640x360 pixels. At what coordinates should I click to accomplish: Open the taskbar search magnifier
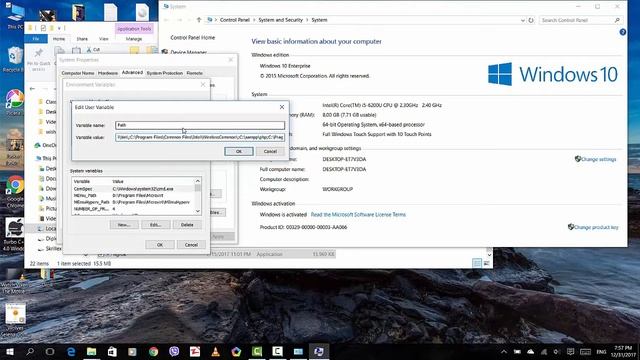30,351
